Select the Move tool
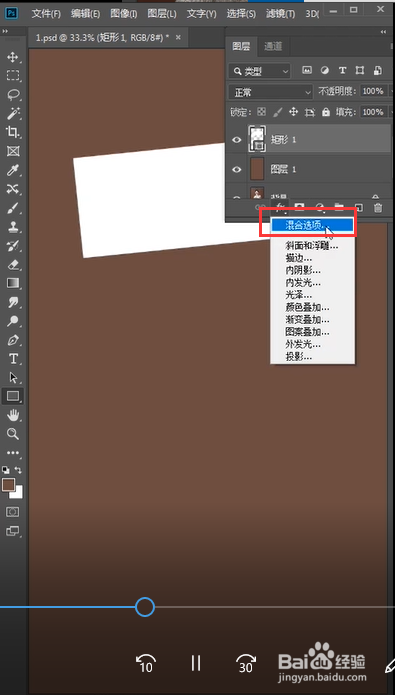Screen dimensions: 395x695 13,57
